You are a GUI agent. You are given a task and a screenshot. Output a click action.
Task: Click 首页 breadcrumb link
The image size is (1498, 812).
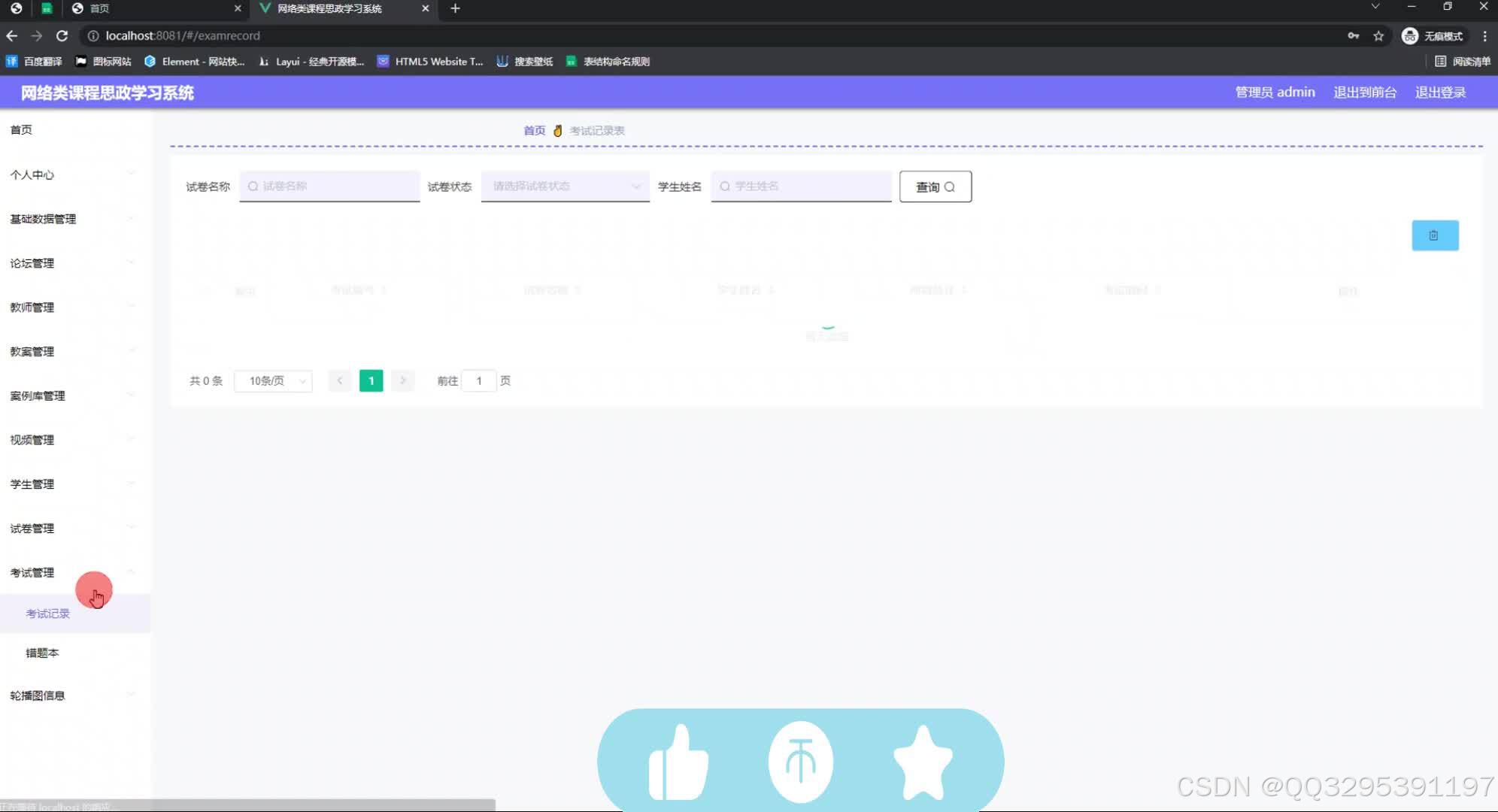tap(535, 131)
